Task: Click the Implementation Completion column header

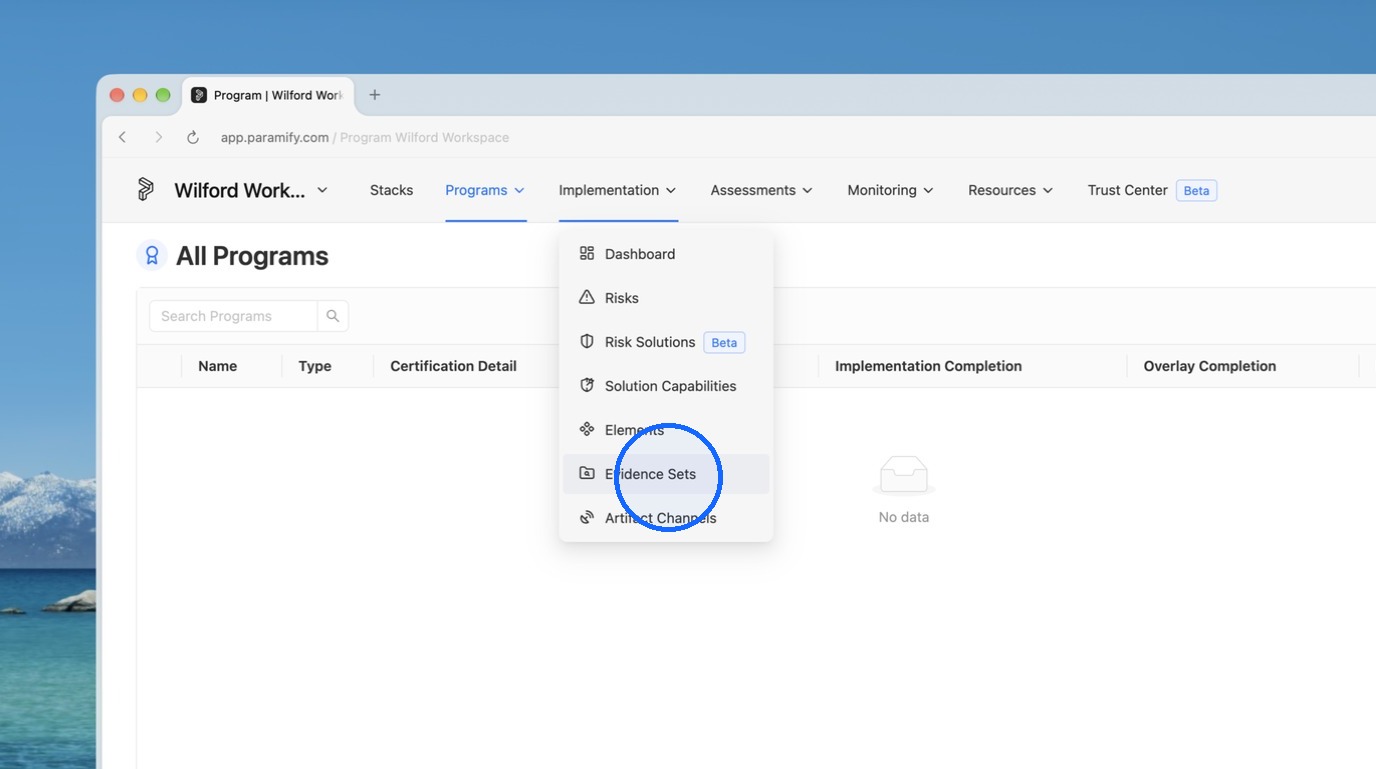Action: 928,366
